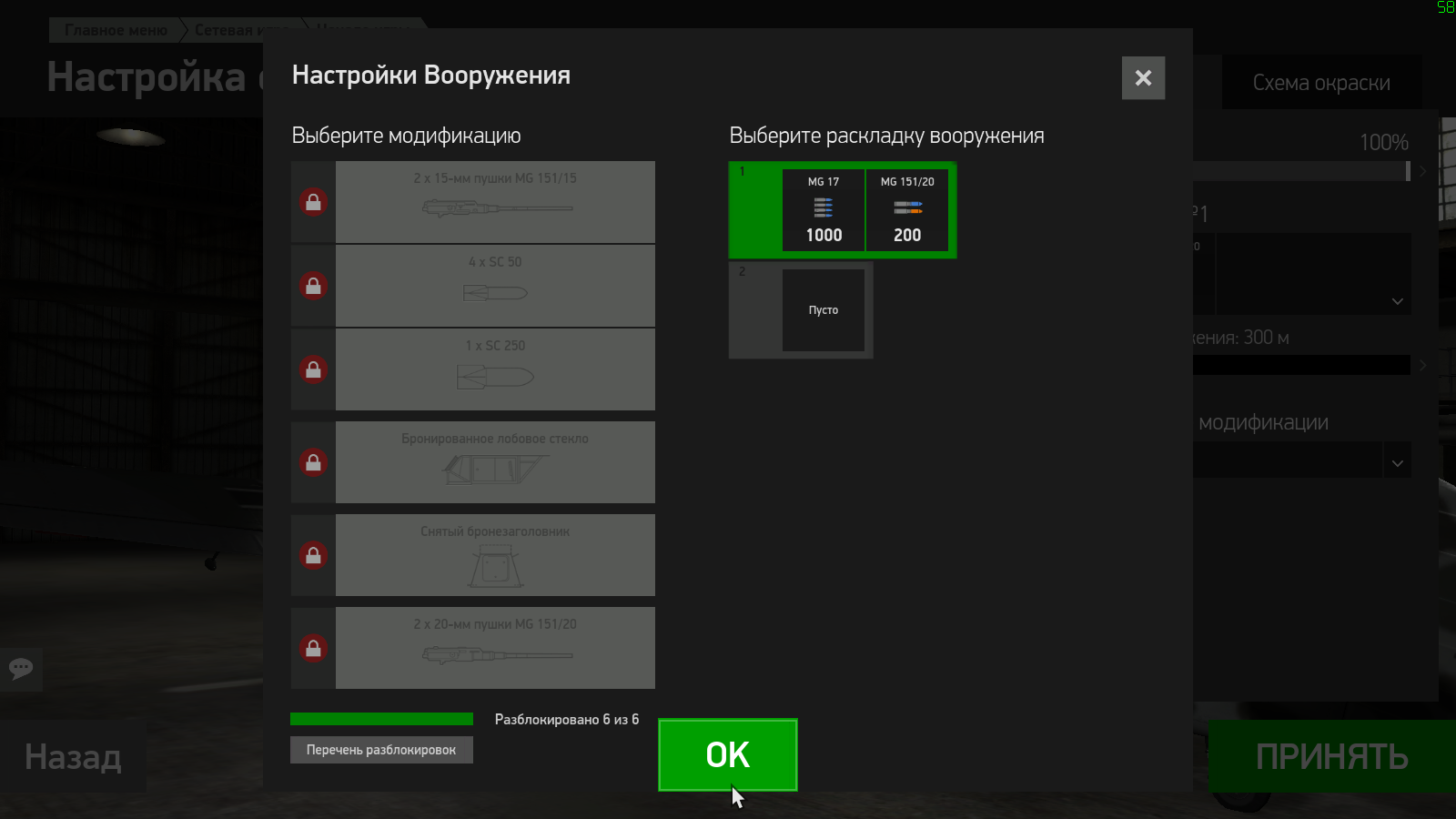Viewport: 1456px width, 819px height.
Task: Click the MG 17 ammo belt icon
Action: click(823, 208)
